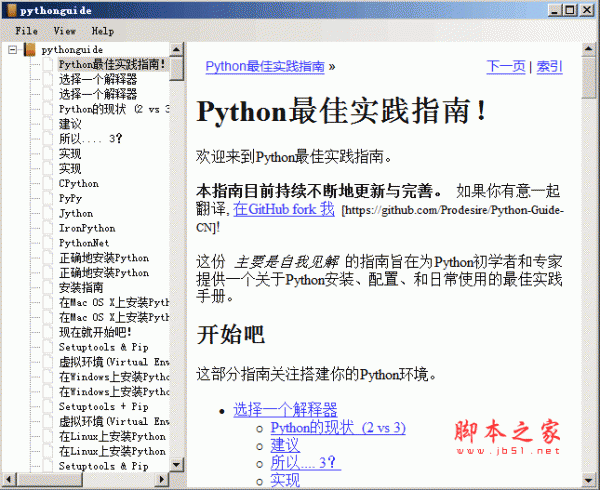Follow the 在GitHub fork 我 link
Screen dimensions: 600x490
coord(284,209)
